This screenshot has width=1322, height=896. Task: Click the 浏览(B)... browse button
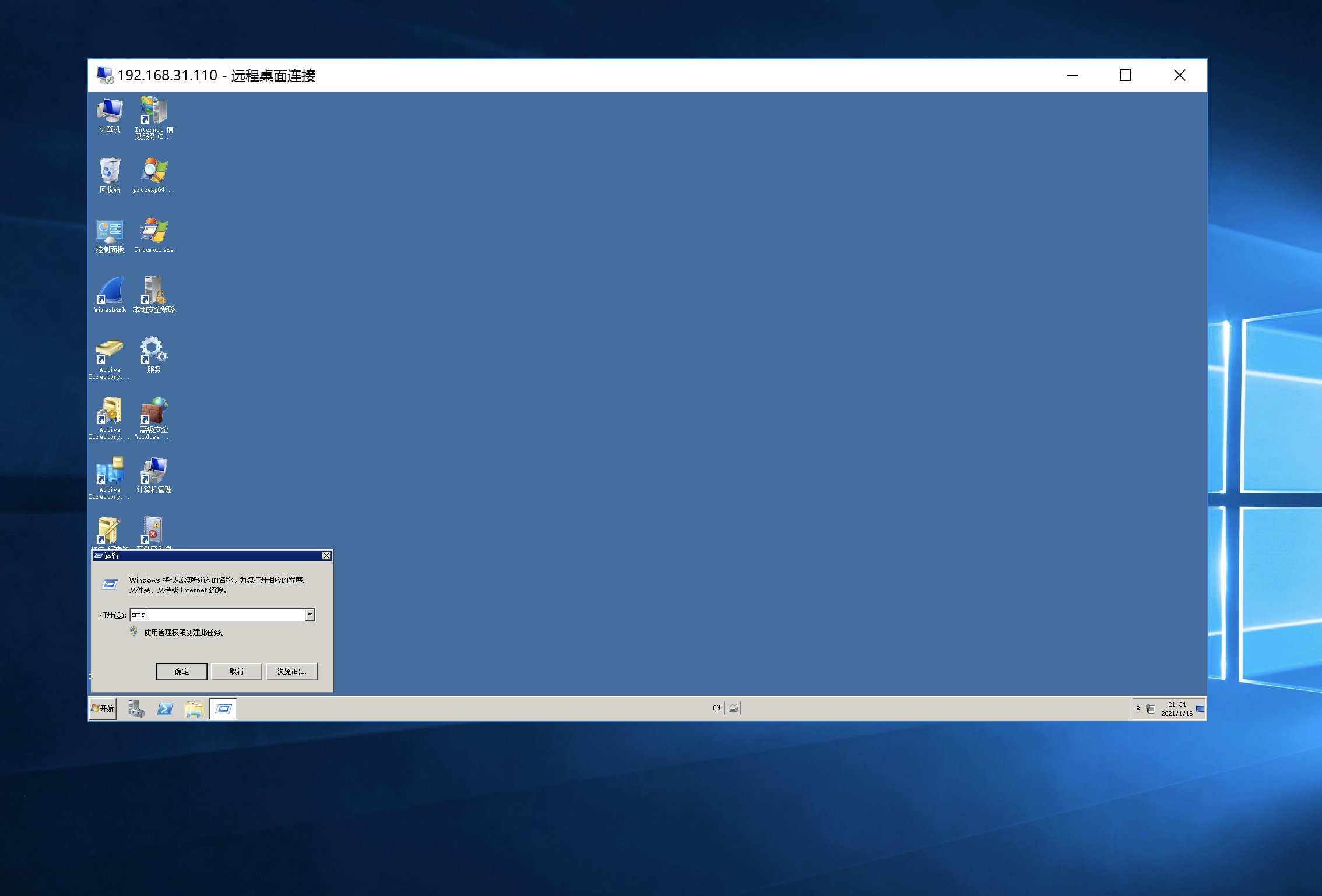(291, 671)
